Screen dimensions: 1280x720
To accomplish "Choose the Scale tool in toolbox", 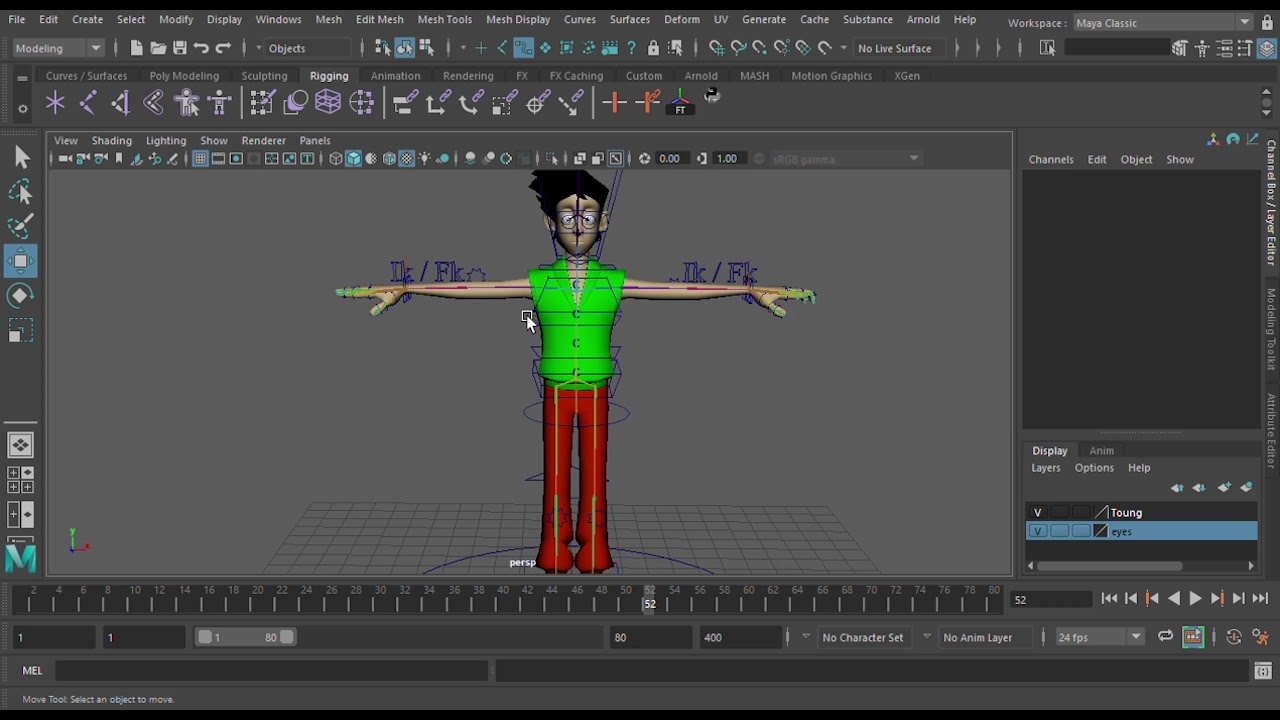I will (21, 331).
